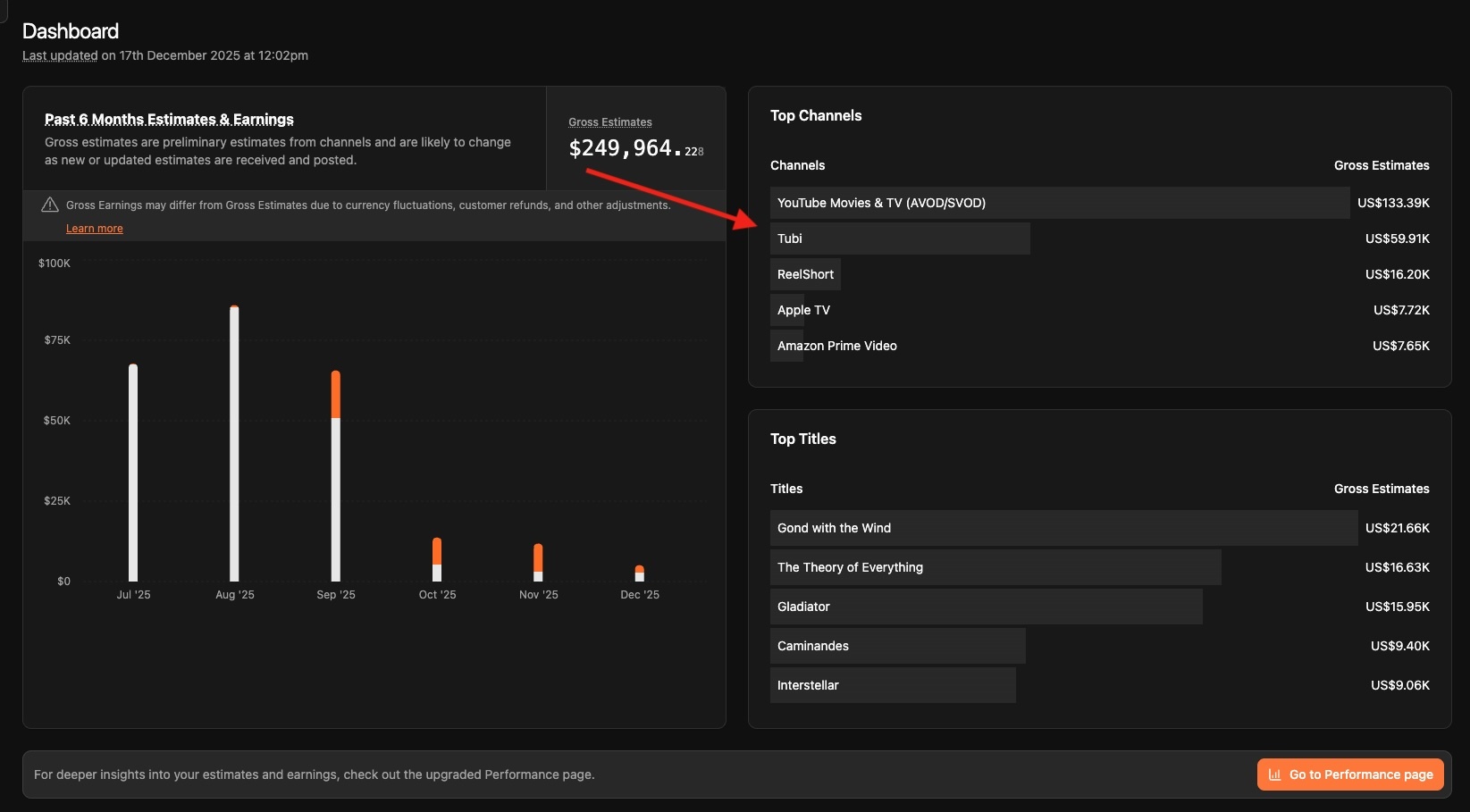
Task: Select the Caminandes title row
Action: 1100,646
